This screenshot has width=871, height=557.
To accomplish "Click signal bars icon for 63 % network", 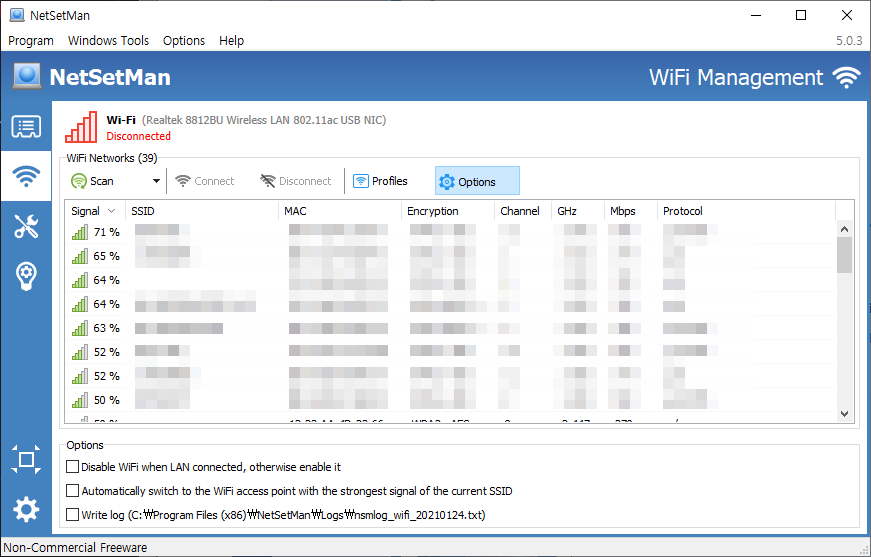I will (79, 328).
